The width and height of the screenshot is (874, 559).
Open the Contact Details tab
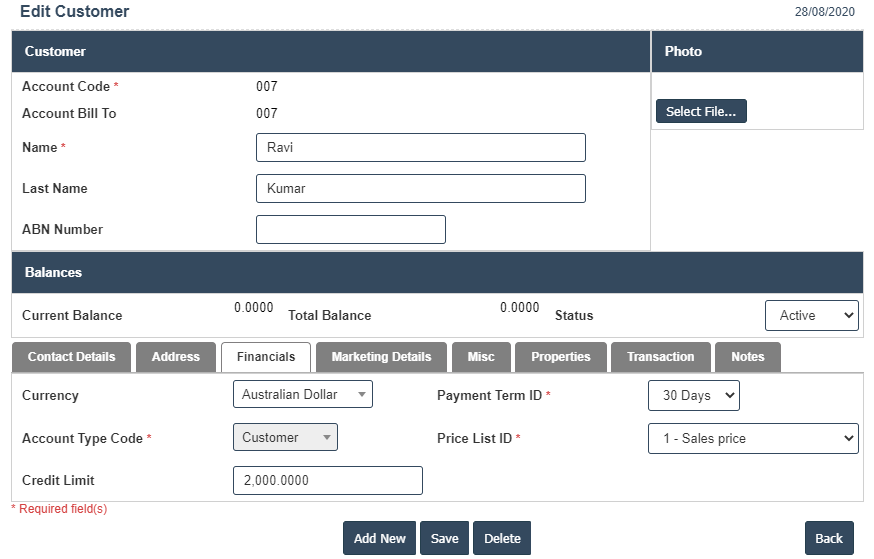tap(71, 357)
